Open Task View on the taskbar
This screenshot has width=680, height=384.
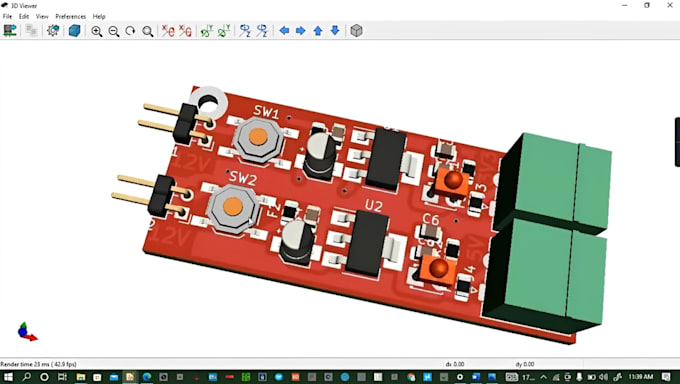coord(62,377)
